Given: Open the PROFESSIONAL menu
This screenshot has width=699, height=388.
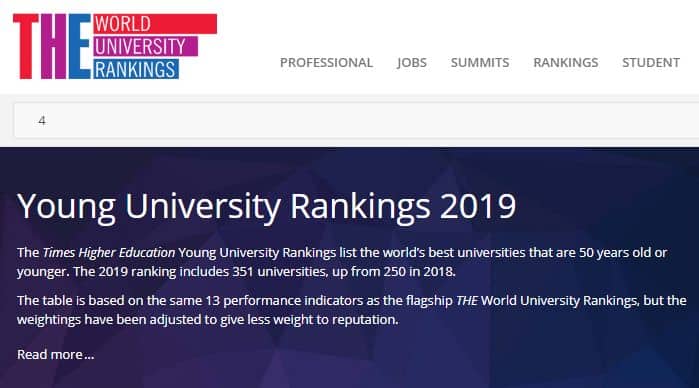Looking at the screenshot, I should point(326,62).
